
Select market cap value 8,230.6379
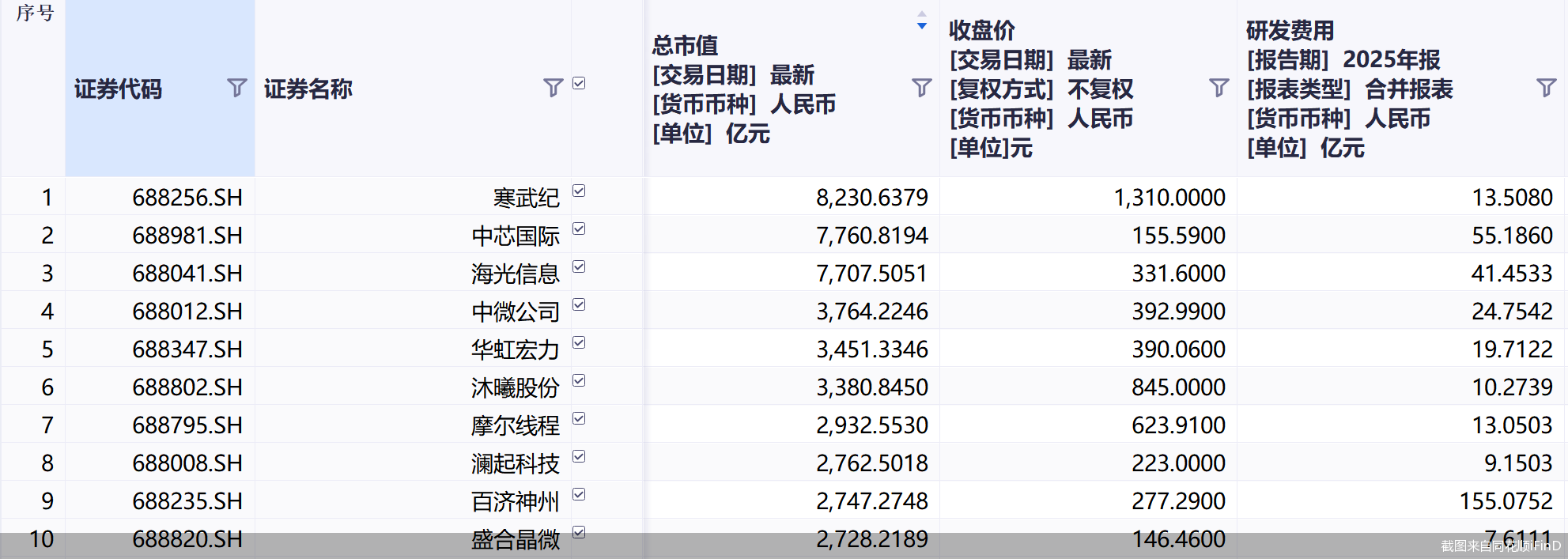point(872,198)
